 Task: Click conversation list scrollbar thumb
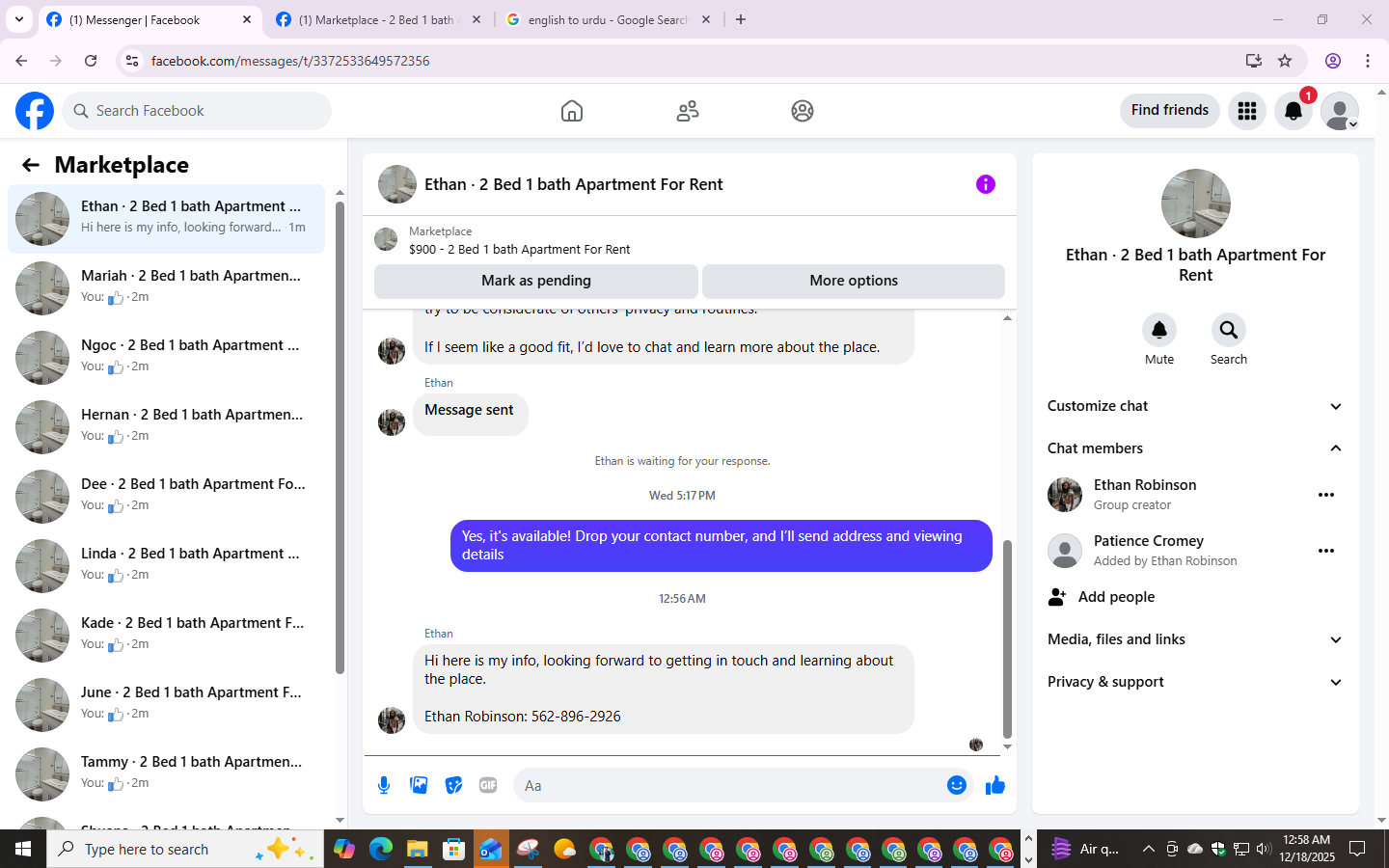pos(340,438)
